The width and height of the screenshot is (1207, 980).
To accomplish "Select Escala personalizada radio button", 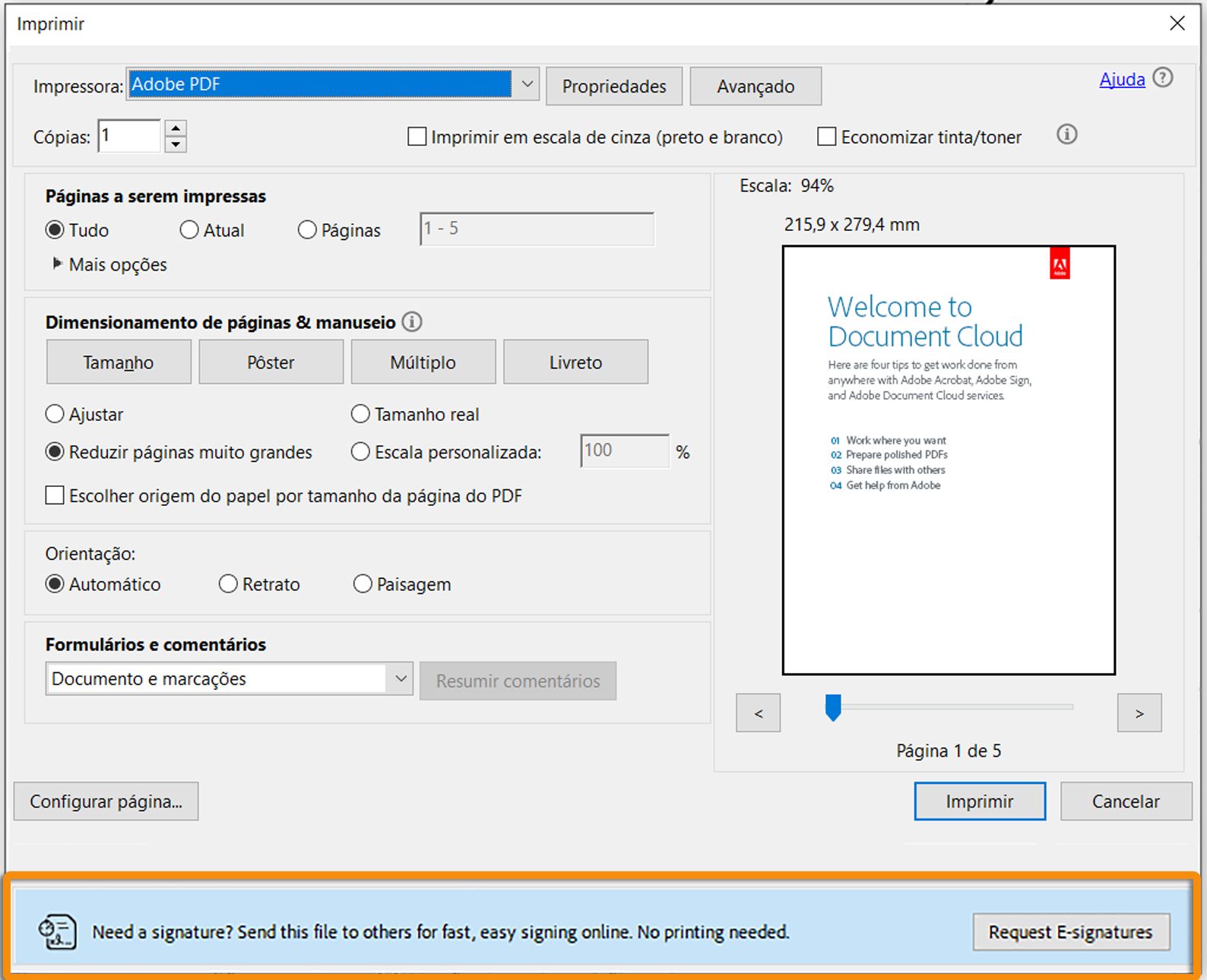I will (x=360, y=452).
